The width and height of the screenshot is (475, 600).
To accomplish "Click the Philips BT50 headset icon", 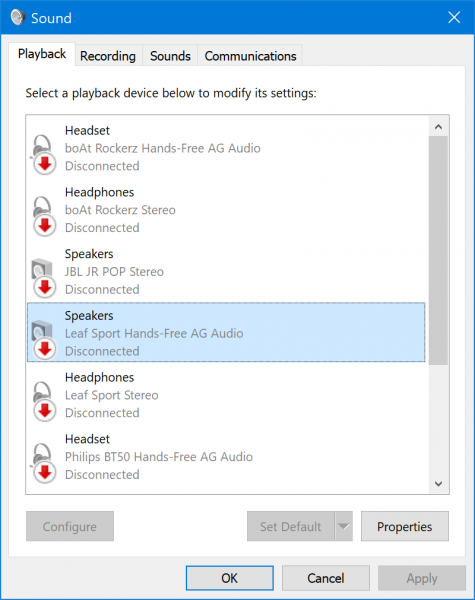I will point(43,463).
